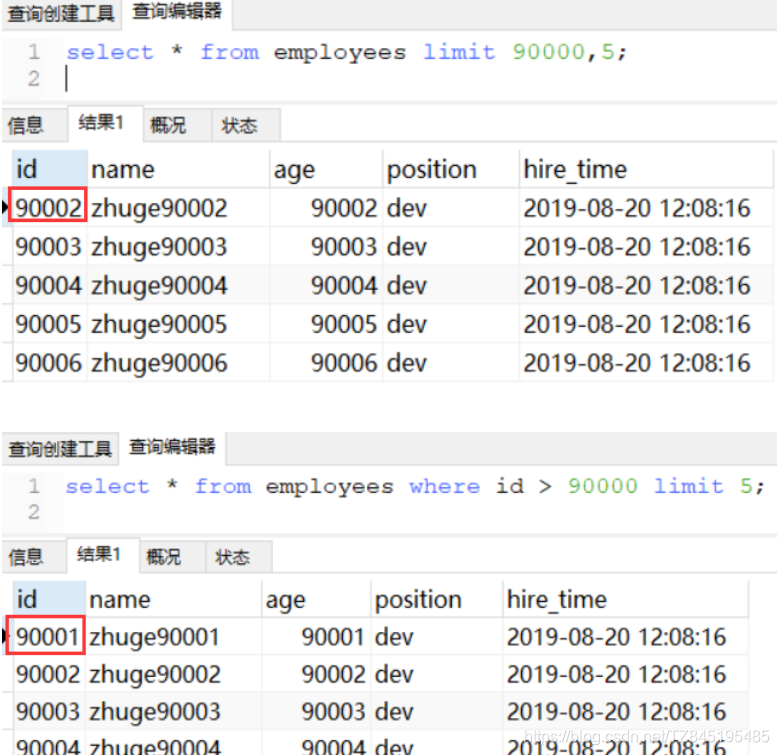Viewport: 779px width, 755px height.
Task: Click the age column header in upper grid
Action: [326, 169]
